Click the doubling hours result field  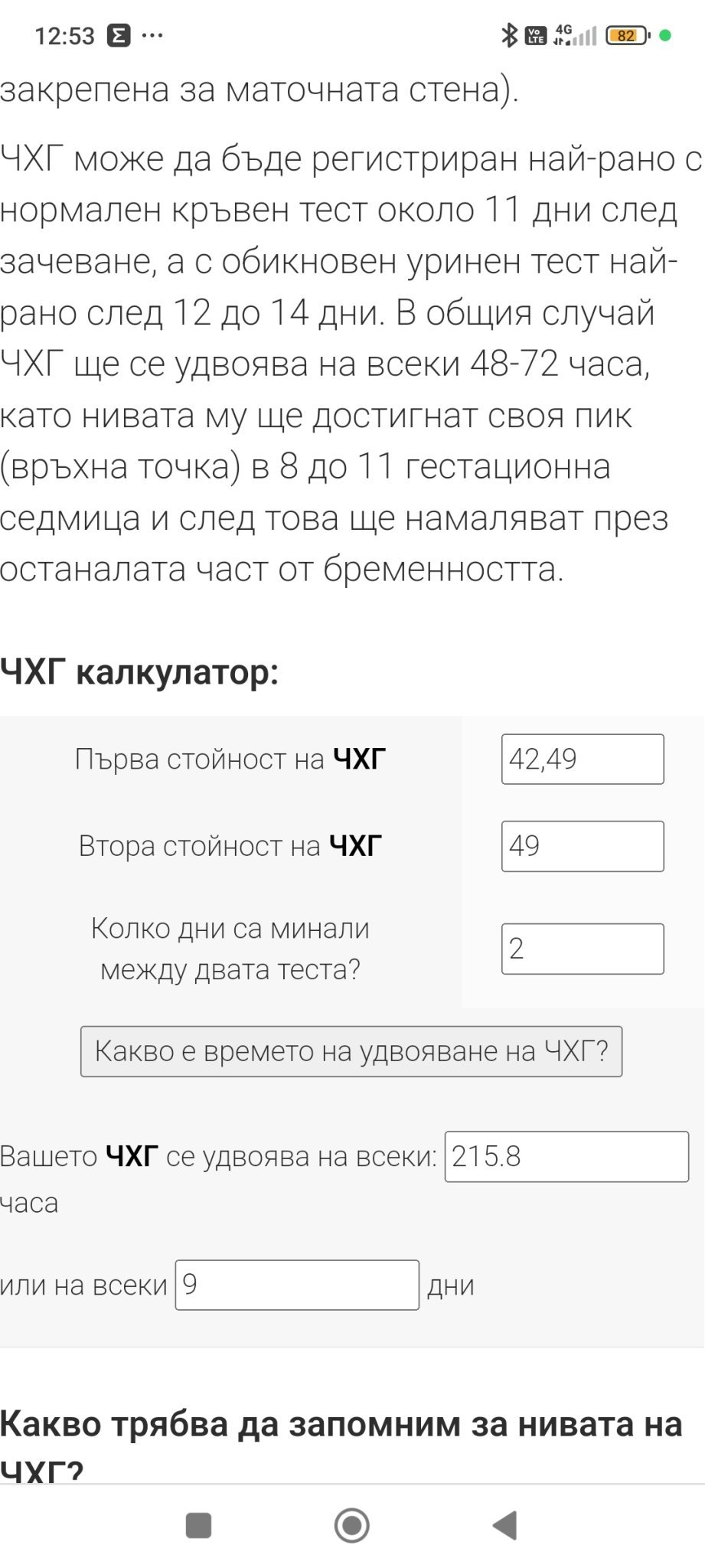566,1156
